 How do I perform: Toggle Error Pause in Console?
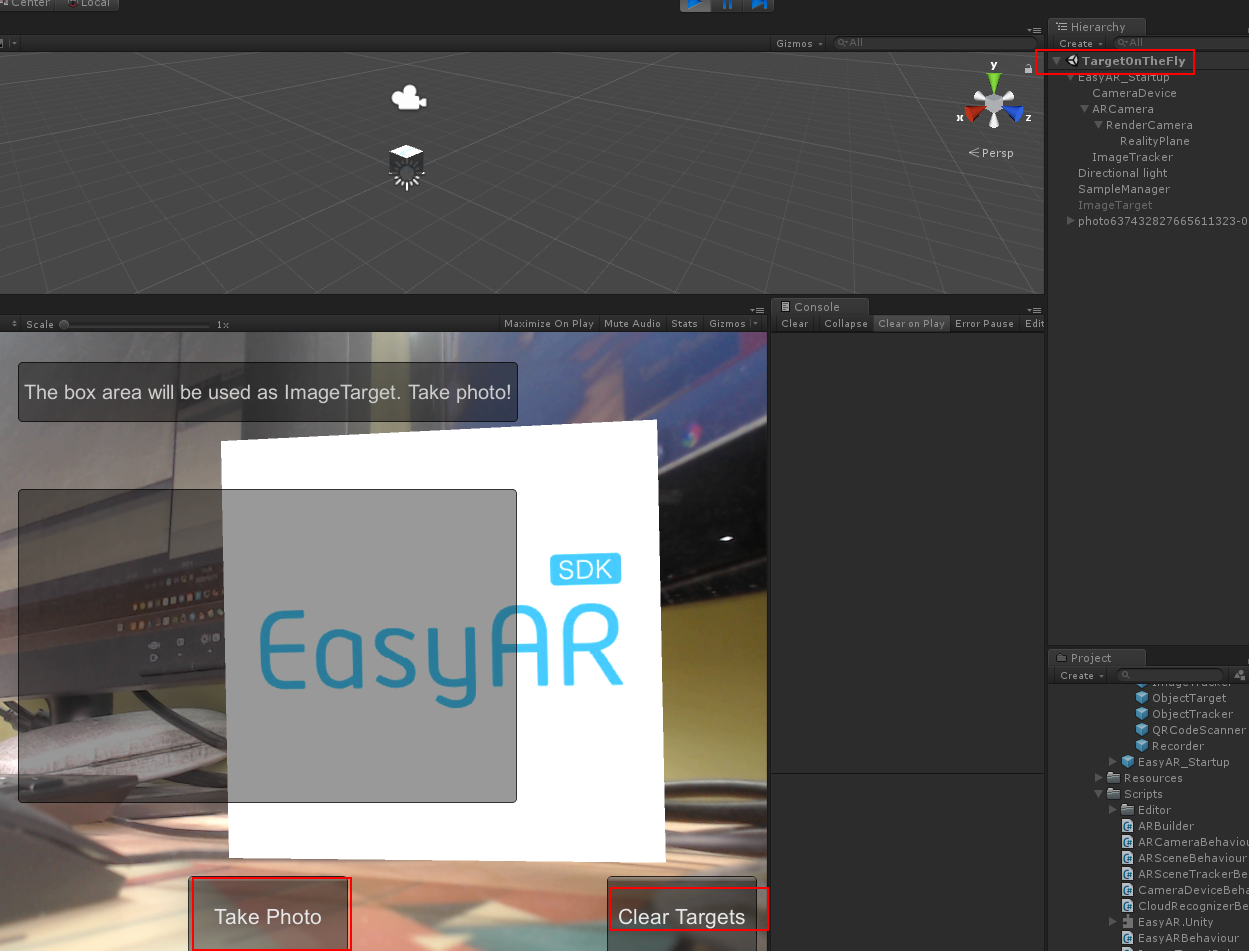(984, 324)
